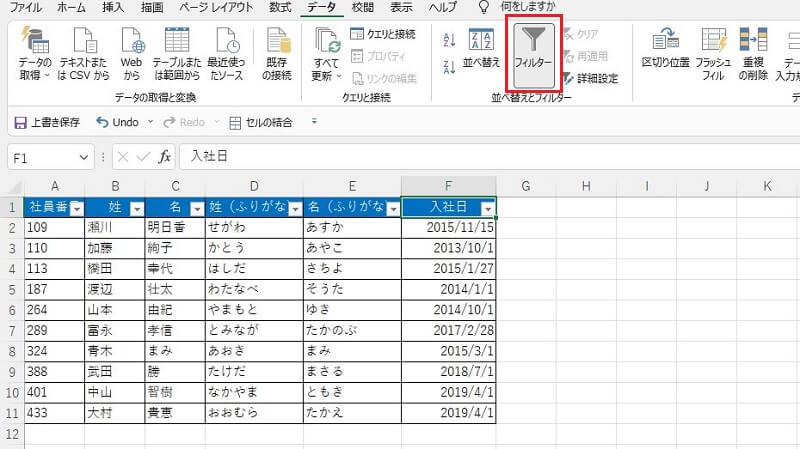Switch to the ホーム tab
This screenshot has width=800, height=449.
71,7
